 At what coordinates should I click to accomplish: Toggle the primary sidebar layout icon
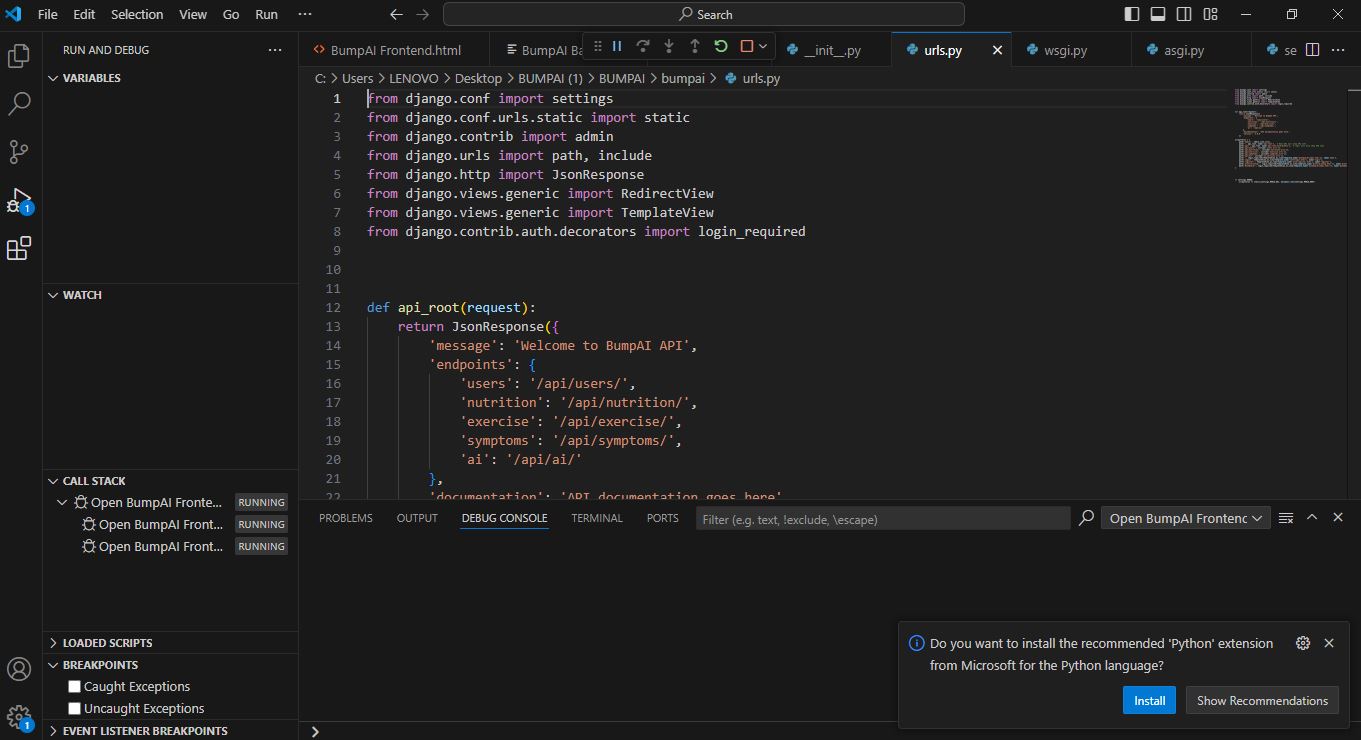click(1132, 14)
